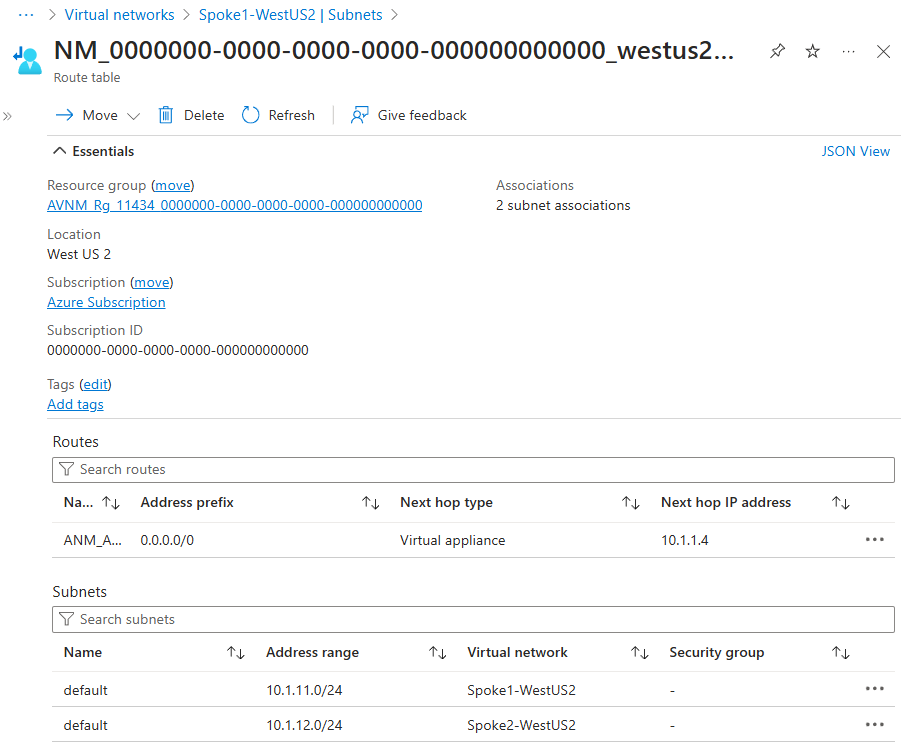Open JSON View link

pyautogui.click(x=855, y=151)
